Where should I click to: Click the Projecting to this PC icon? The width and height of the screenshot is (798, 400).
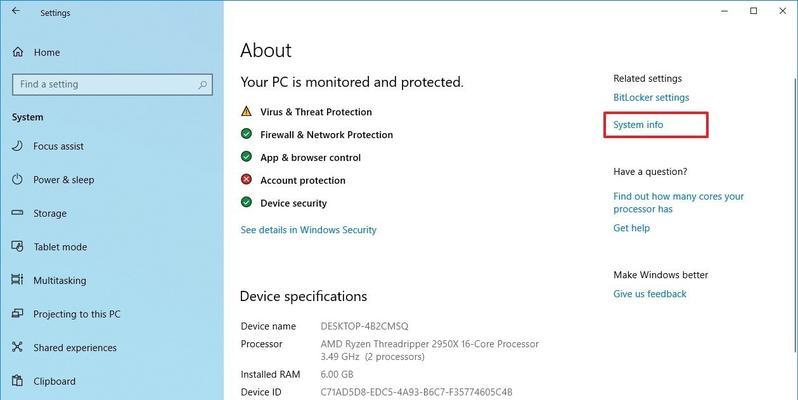(17, 313)
